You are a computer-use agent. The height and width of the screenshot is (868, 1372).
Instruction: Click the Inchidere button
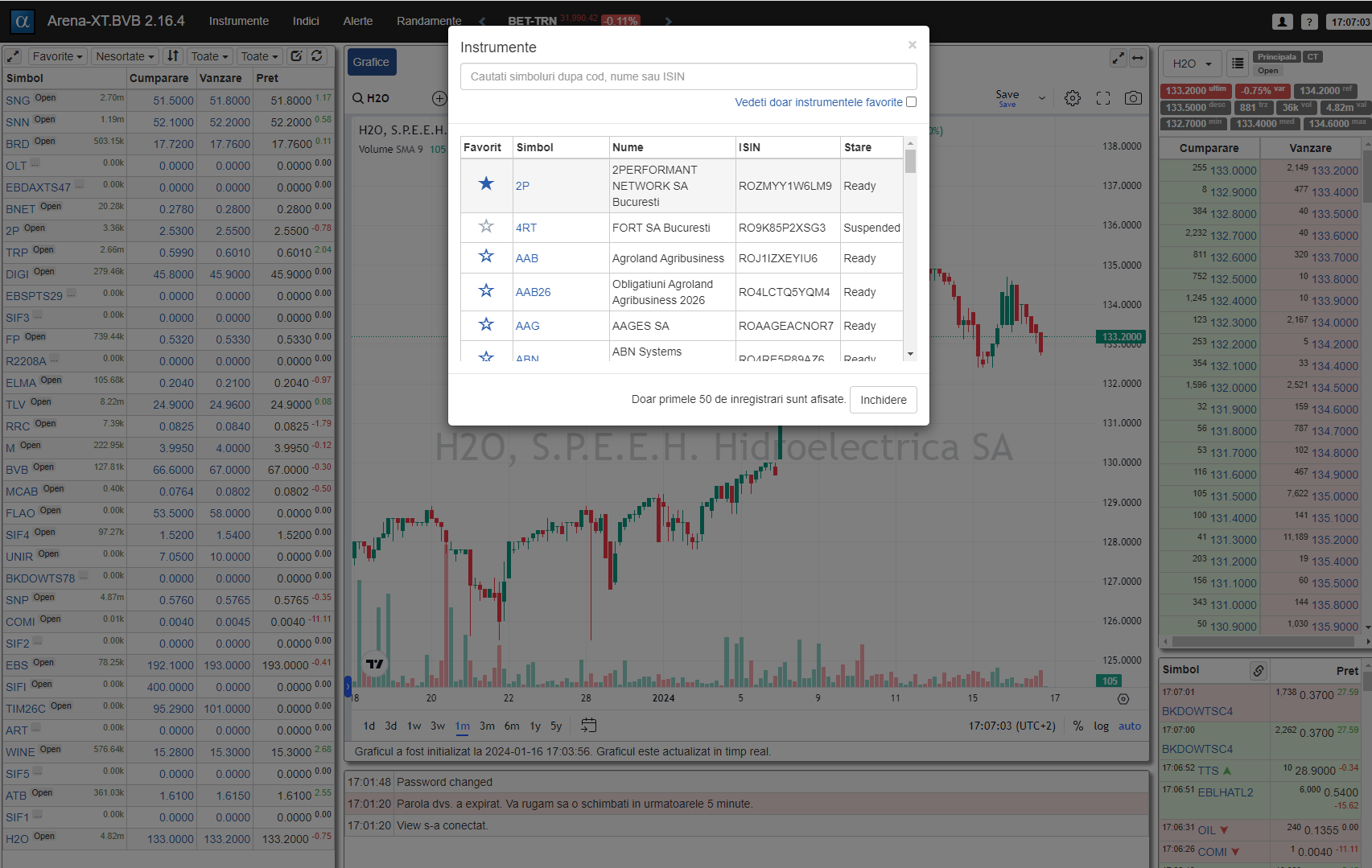[x=883, y=400]
